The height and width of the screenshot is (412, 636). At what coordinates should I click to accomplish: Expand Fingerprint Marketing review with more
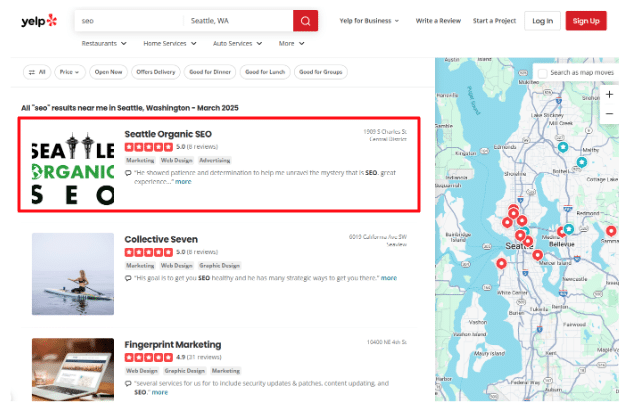(x=160, y=392)
